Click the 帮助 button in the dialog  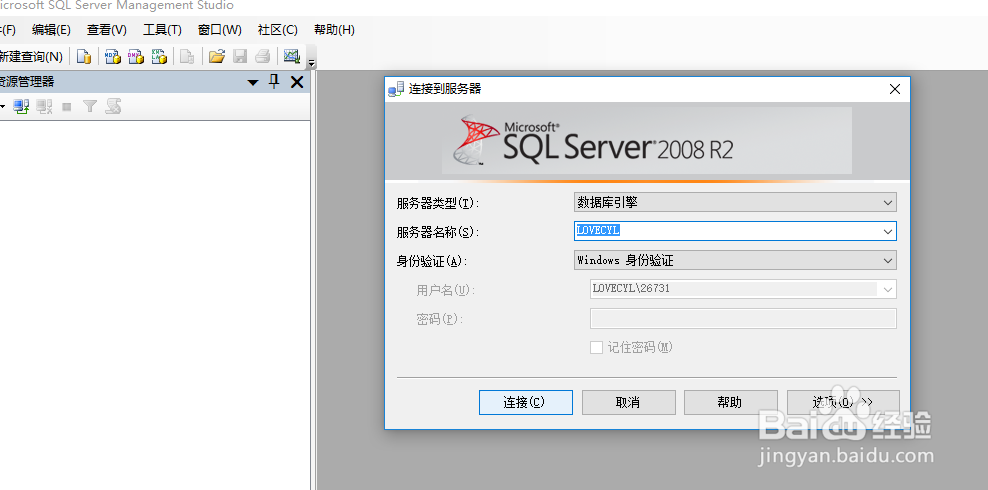pyautogui.click(x=730, y=402)
